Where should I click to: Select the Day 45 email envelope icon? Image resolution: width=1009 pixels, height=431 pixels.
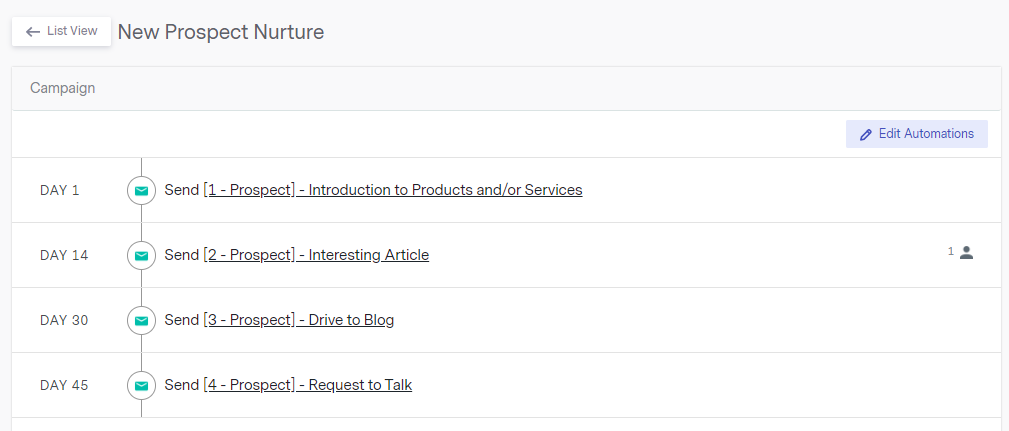pyautogui.click(x=141, y=385)
